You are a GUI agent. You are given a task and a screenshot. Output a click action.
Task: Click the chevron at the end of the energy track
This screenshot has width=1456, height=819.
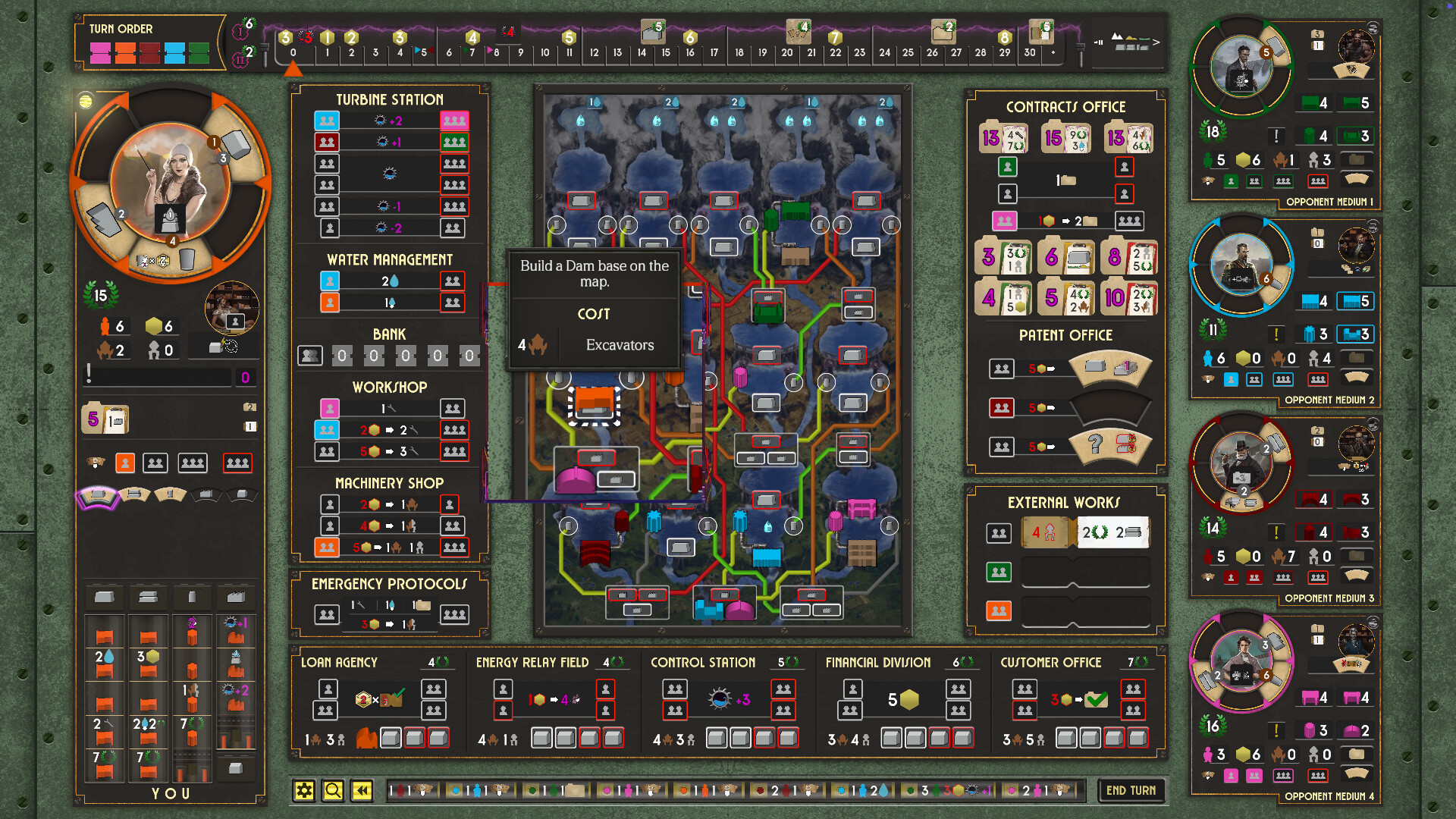tap(1155, 43)
